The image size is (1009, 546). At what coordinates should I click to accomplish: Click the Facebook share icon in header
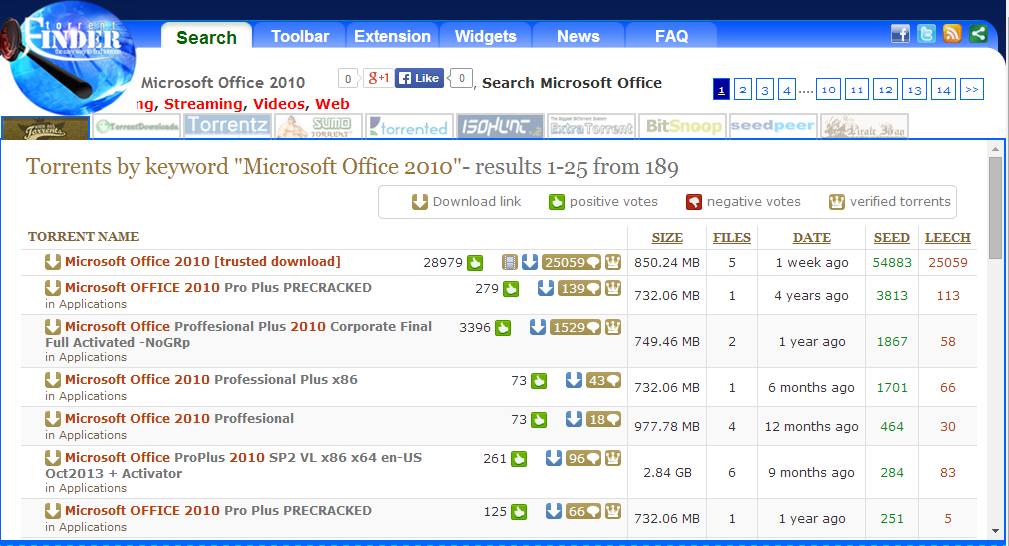pos(900,34)
